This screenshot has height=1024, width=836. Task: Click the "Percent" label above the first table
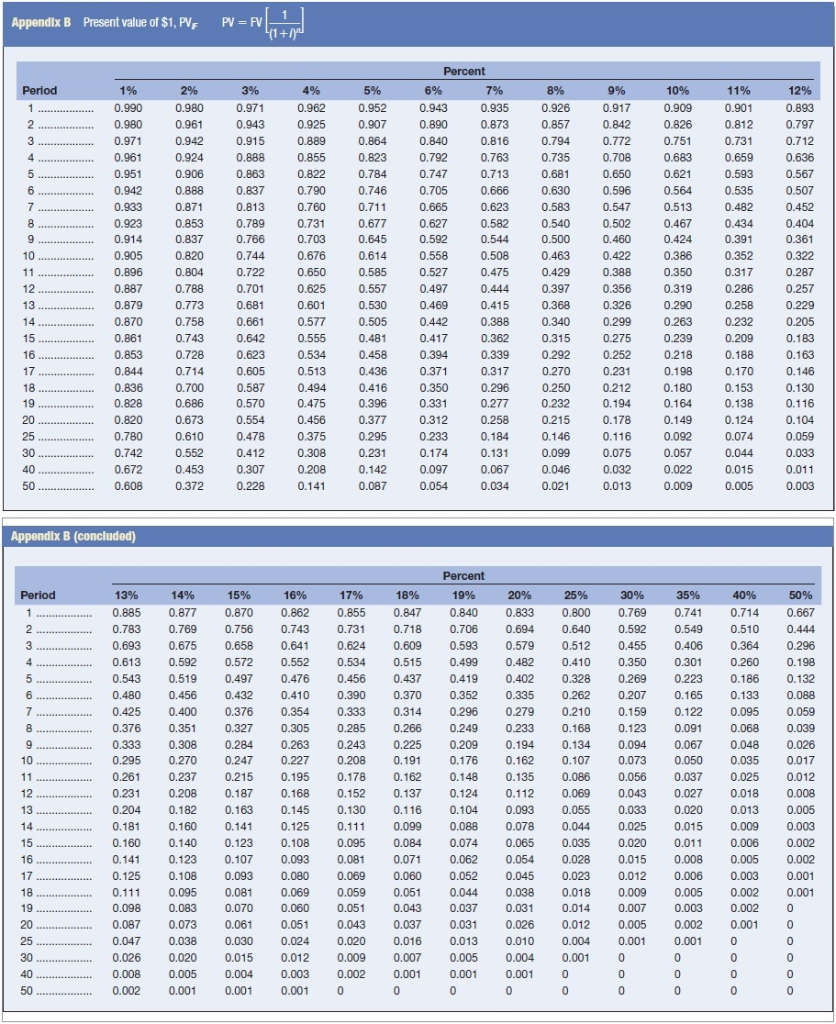(x=464, y=71)
